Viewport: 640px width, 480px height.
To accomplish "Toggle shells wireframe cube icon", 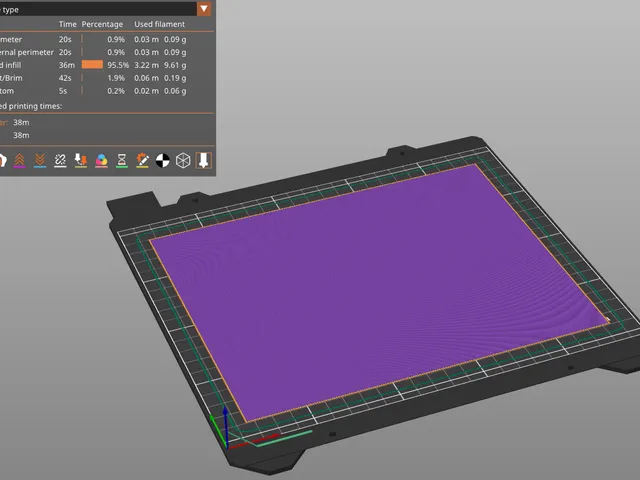I will [x=183, y=160].
